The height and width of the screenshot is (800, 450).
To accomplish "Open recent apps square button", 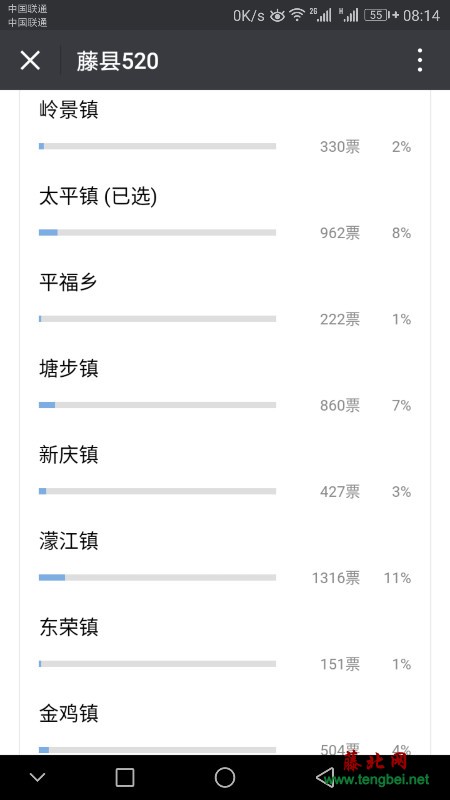I will coord(125,777).
